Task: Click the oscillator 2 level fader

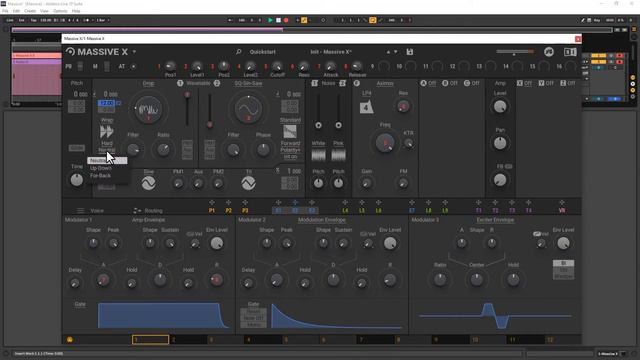Action: point(210,110)
